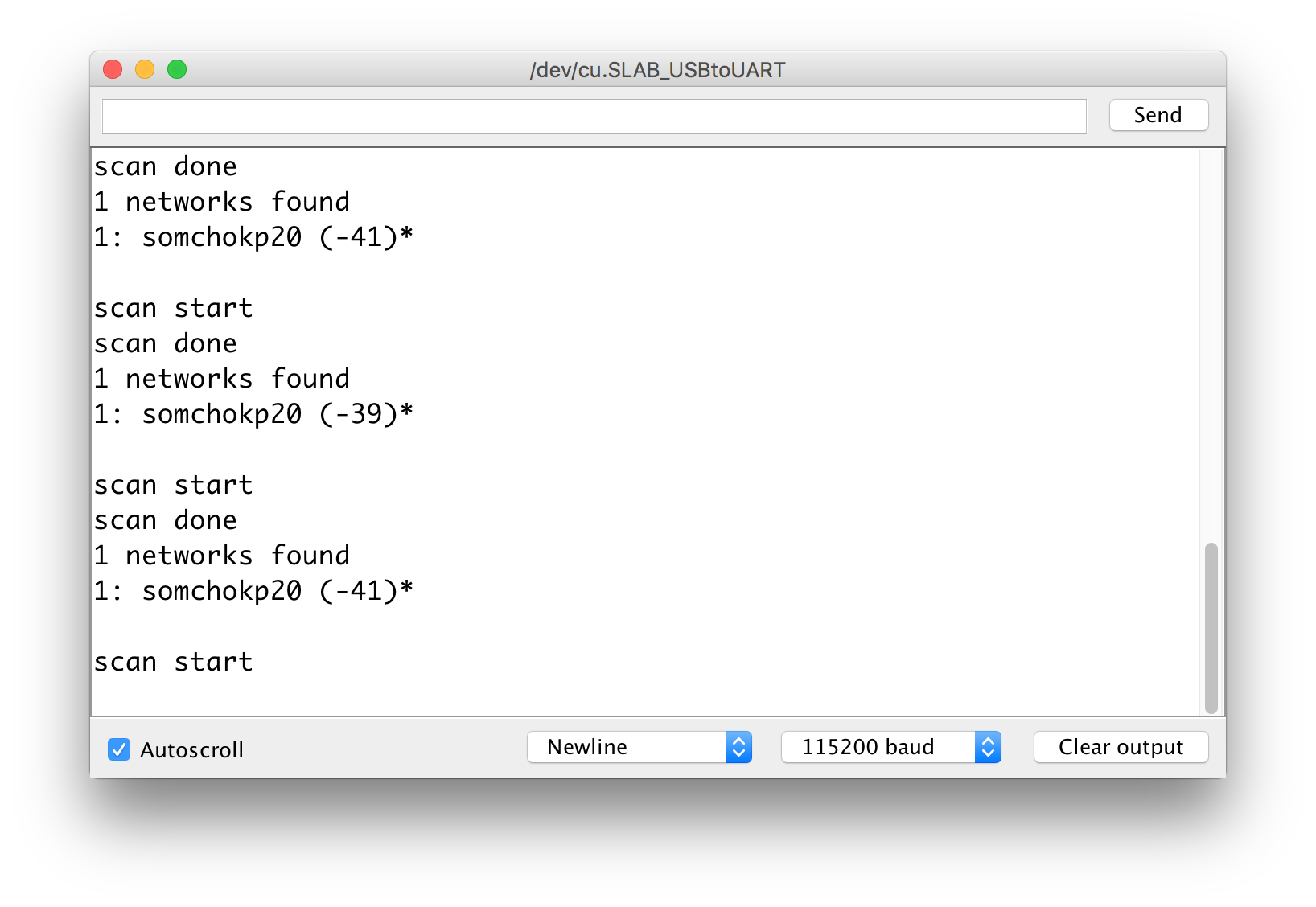Click the topmost scan done line
This screenshot has width=1316, height=907.
(166, 166)
